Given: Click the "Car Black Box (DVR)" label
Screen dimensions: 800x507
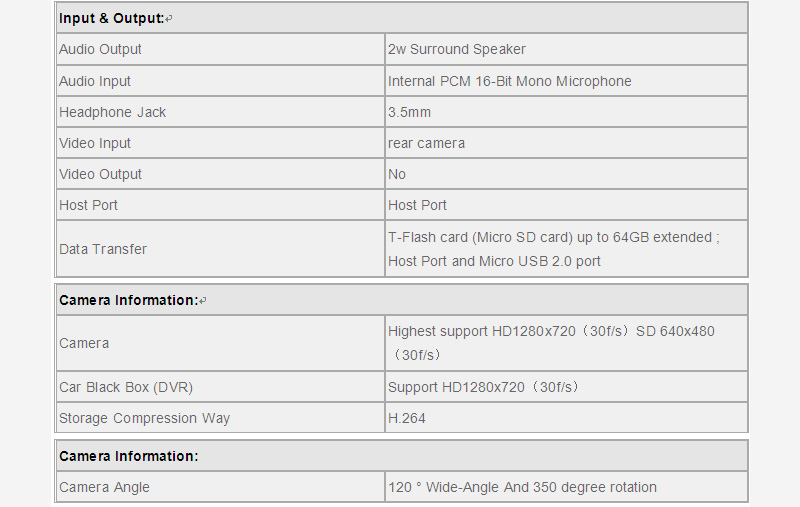Looking at the screenshot, I should (126, 387).
